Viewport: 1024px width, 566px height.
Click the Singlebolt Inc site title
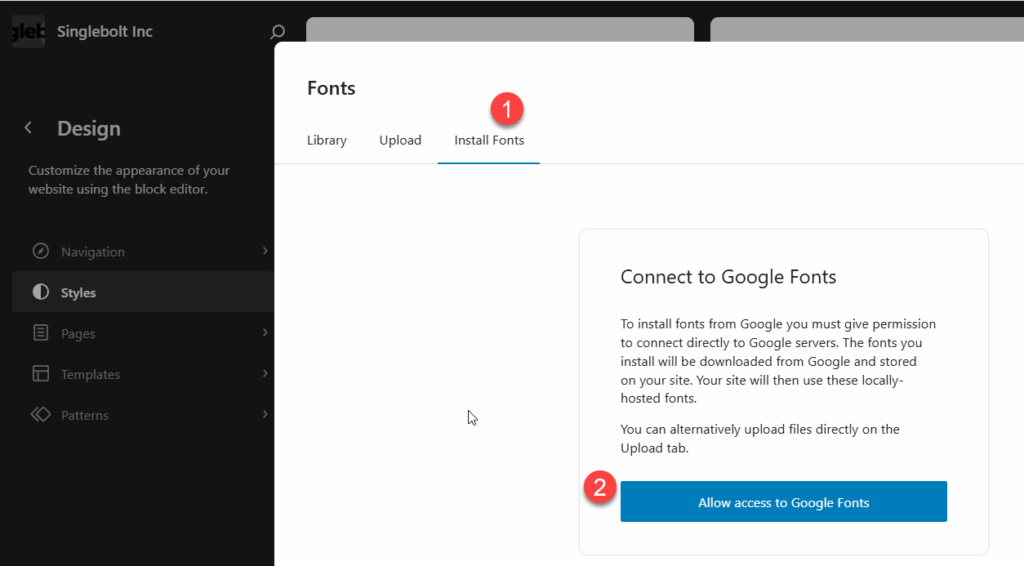104,31
